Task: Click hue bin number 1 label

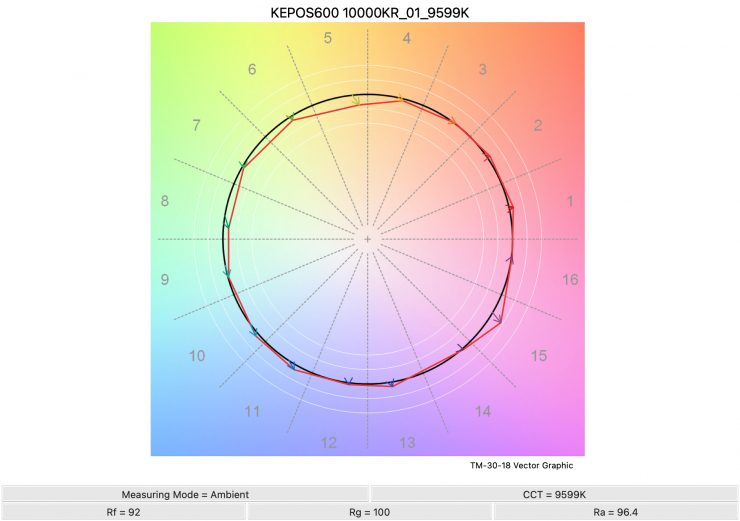Action: (570, 201)
